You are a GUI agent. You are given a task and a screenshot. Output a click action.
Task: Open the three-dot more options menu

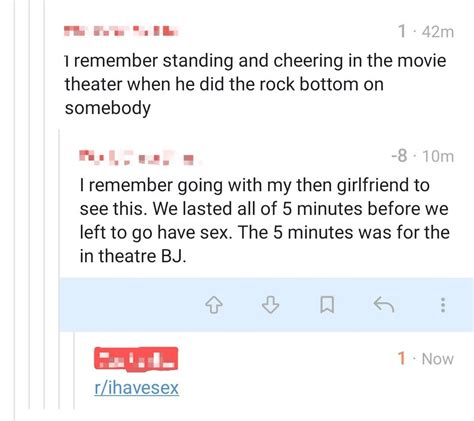tap(443, 305)
